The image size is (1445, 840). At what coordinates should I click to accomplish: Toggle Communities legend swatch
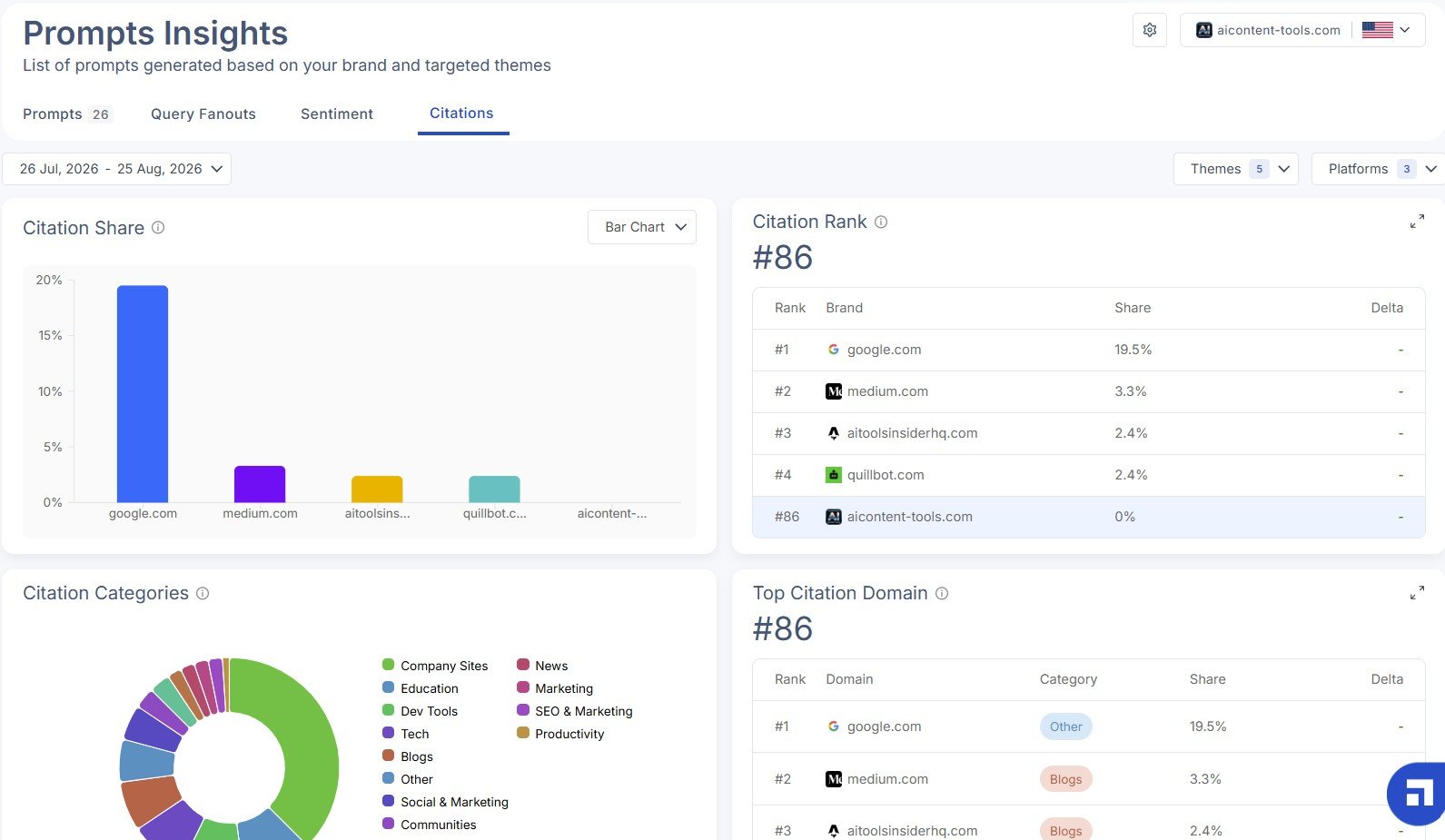pyautogui.click(x=389, y=824)
